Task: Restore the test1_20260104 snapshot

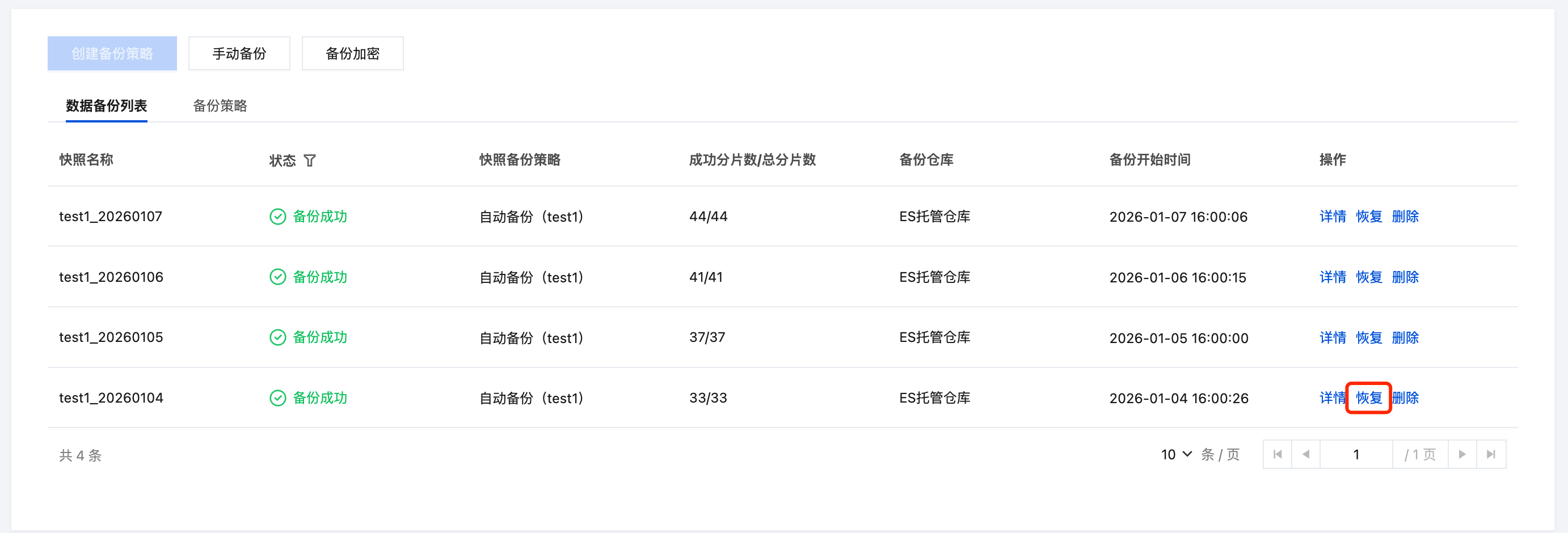Action: (1369, 398)
